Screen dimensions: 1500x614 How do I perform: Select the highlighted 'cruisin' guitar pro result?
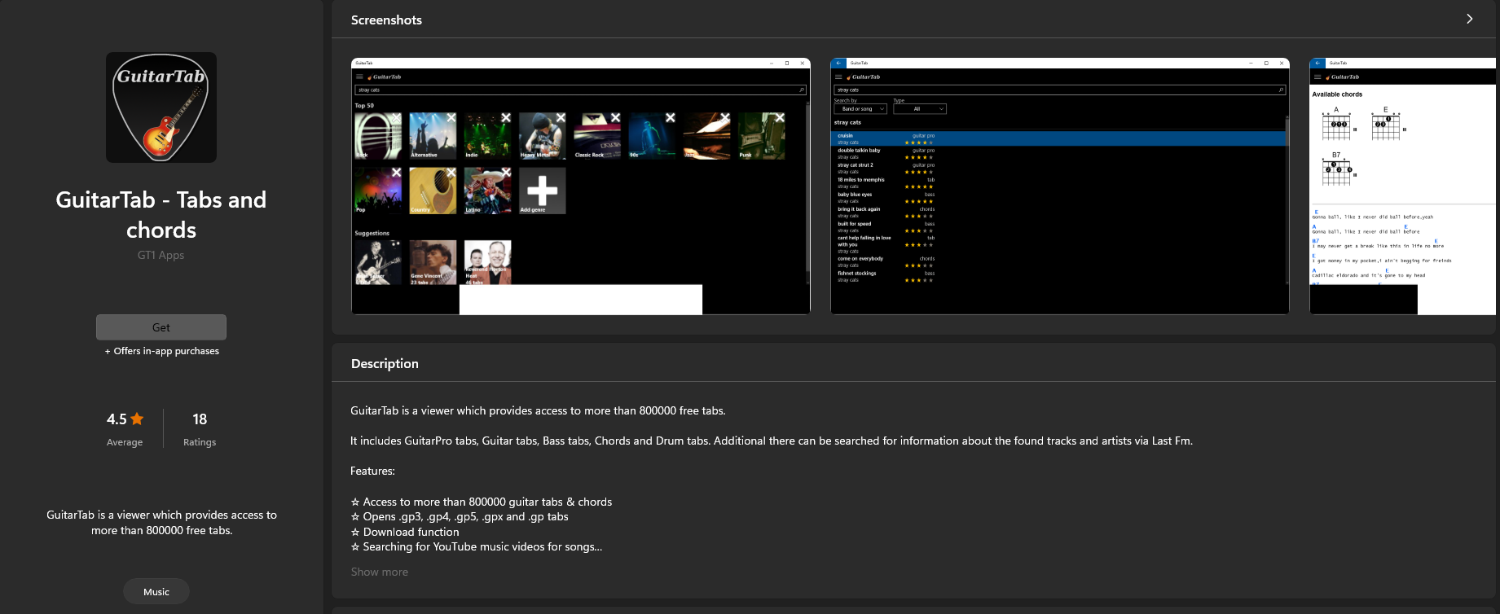point(1058,138)
